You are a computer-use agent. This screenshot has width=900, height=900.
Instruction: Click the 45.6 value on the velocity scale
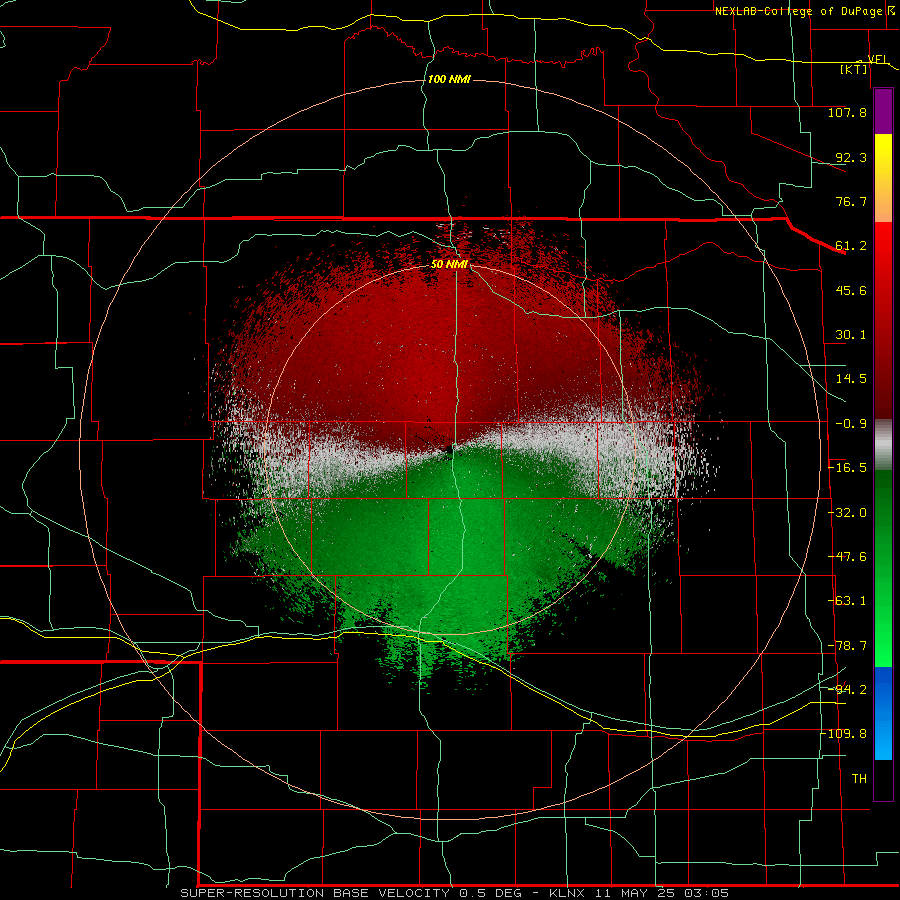point(851,290)
